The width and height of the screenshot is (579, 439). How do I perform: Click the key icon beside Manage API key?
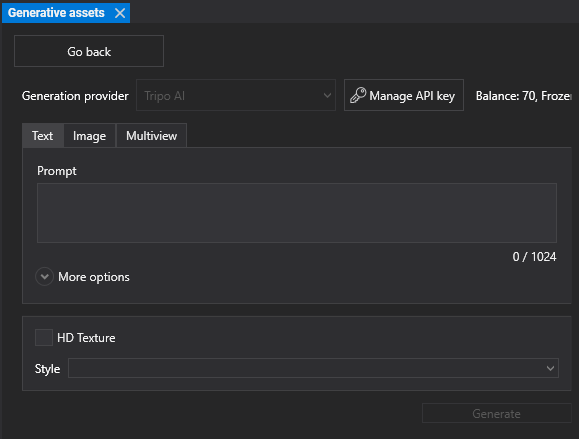[358, 95]
